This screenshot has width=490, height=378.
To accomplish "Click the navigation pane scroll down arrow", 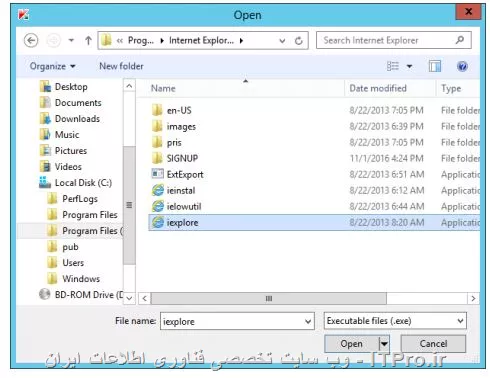I will (129, 298).
